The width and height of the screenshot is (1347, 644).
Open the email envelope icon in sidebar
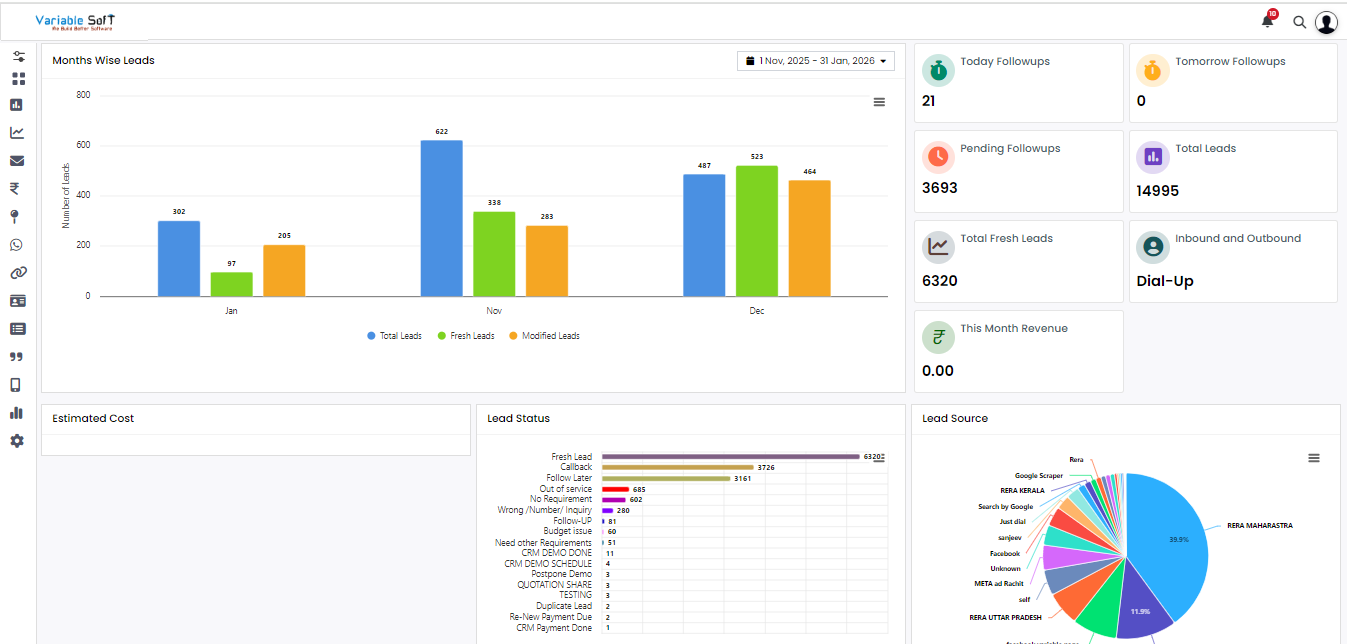pos(17,160)
